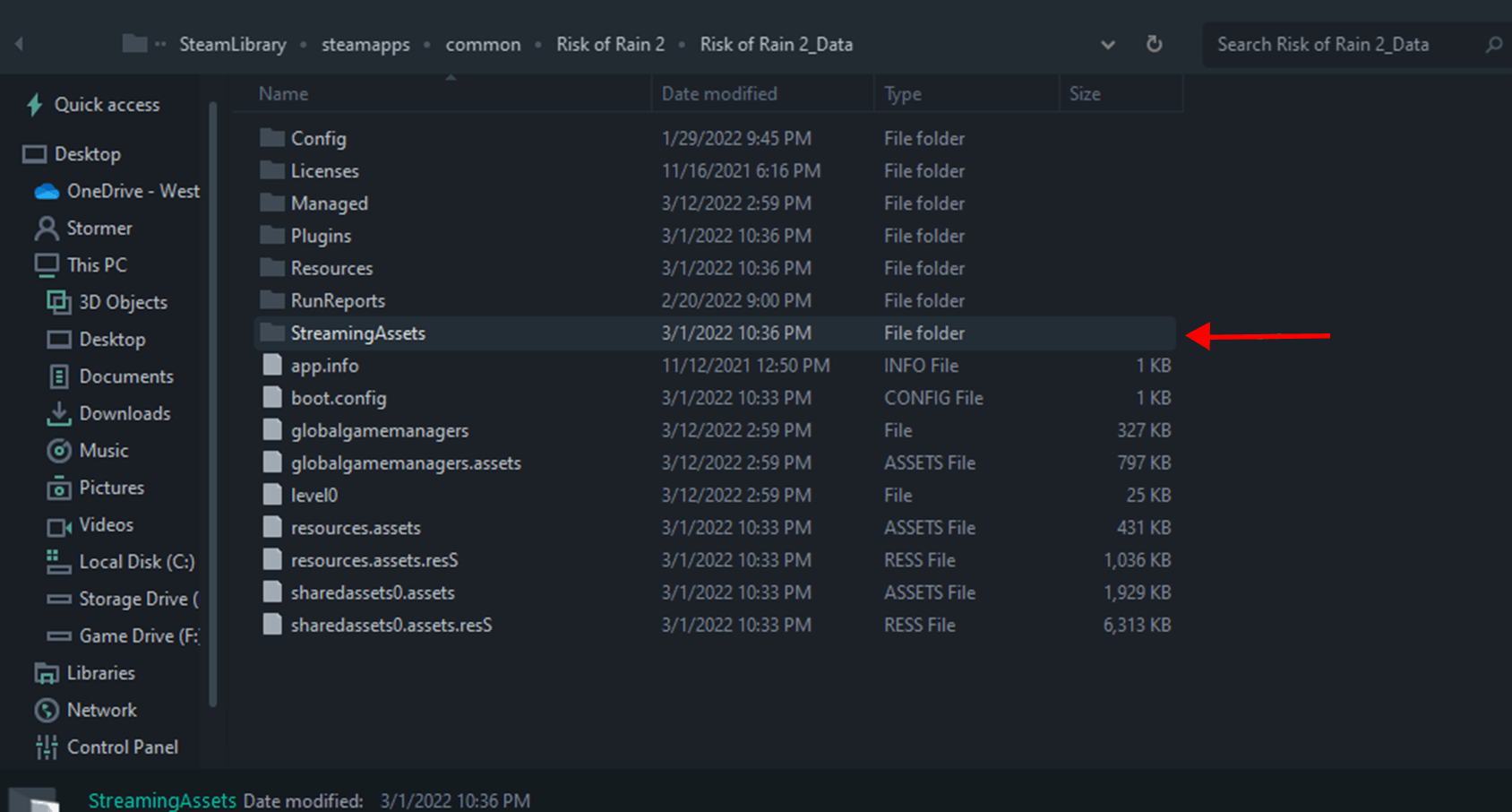This screenshot has height=812, width=1512.
Task: Click the RunReports folder icon
Action: pyautogui.click(x=272, y=300)
